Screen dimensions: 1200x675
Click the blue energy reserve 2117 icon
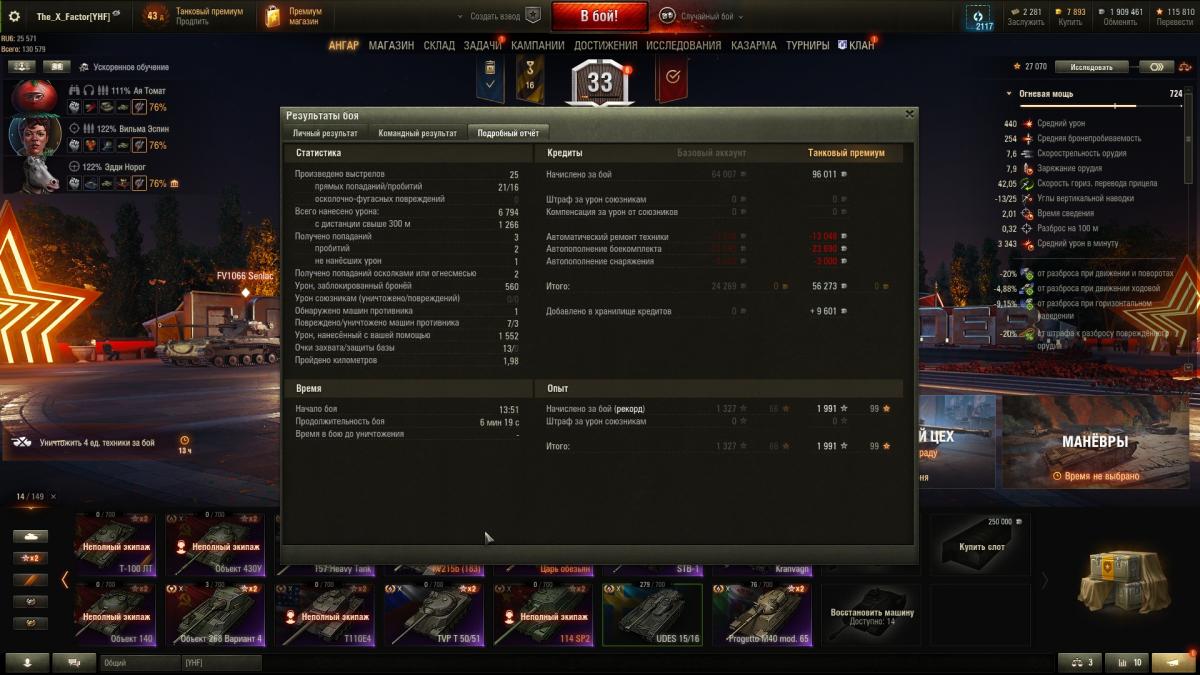tap(979, 17)
